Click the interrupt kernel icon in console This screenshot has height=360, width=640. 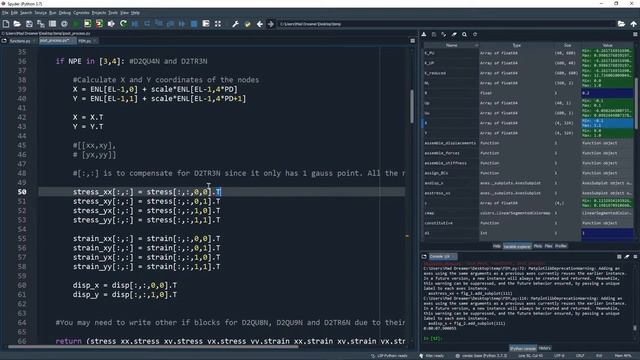(619, 256)
